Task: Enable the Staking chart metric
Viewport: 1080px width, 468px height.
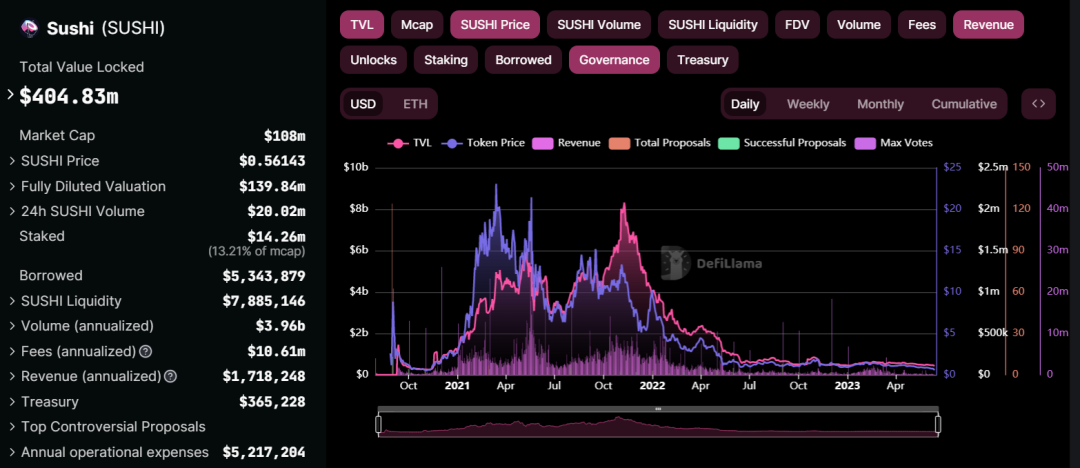Action: [446, 60]
